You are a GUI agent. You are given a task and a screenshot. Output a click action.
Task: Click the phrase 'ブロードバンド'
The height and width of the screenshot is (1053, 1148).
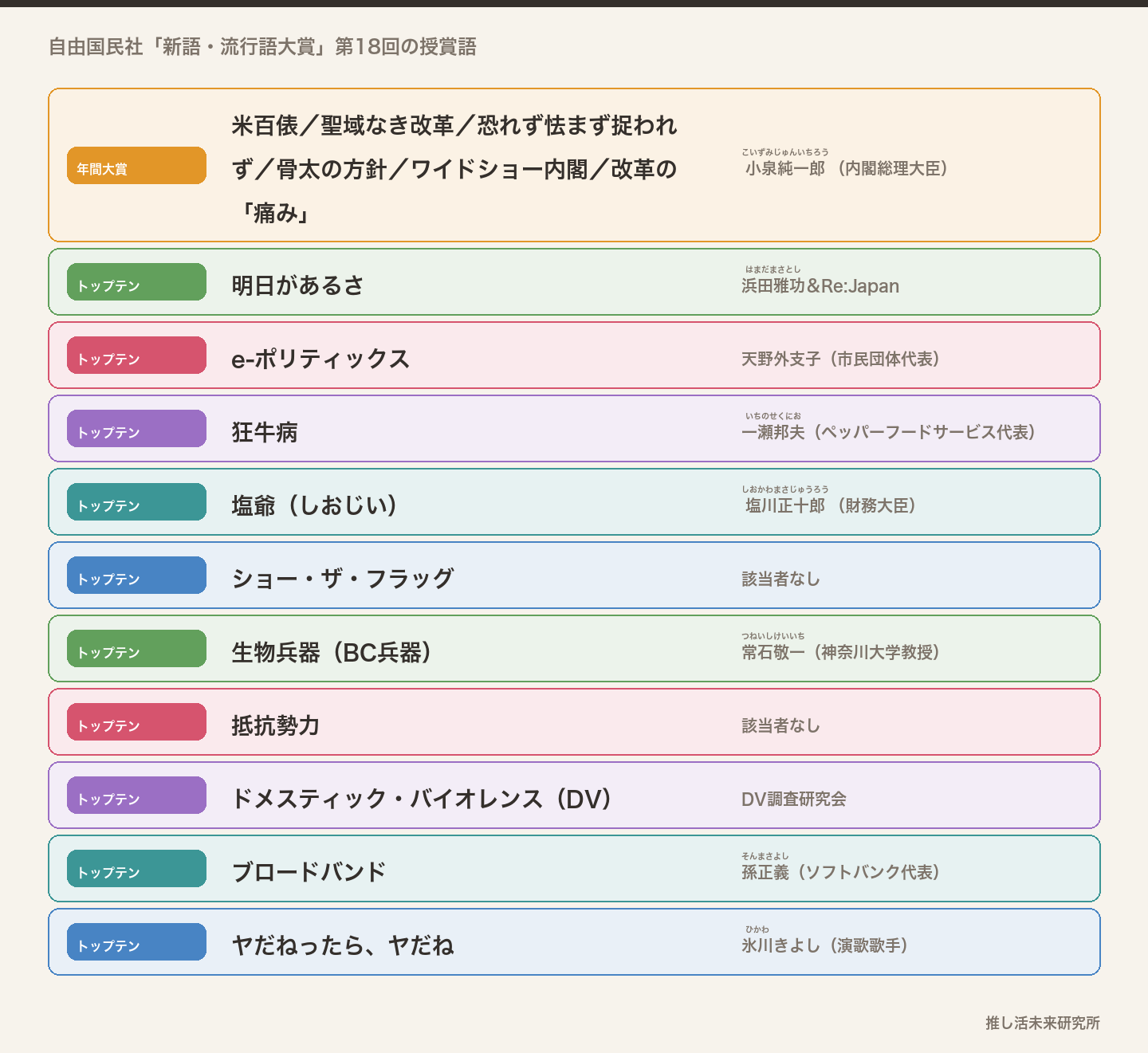309,872
